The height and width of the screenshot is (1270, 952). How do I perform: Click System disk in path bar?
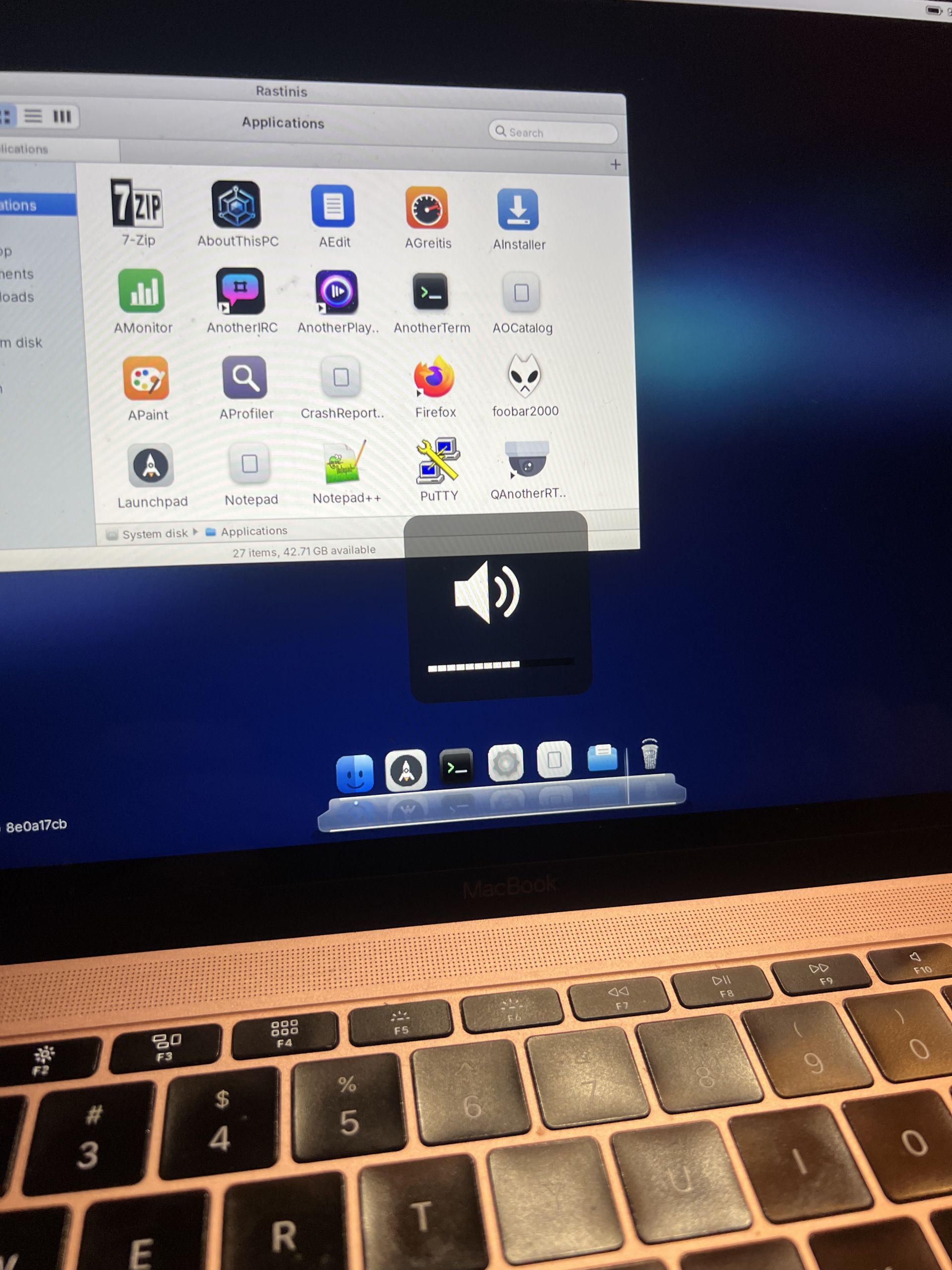148,534
